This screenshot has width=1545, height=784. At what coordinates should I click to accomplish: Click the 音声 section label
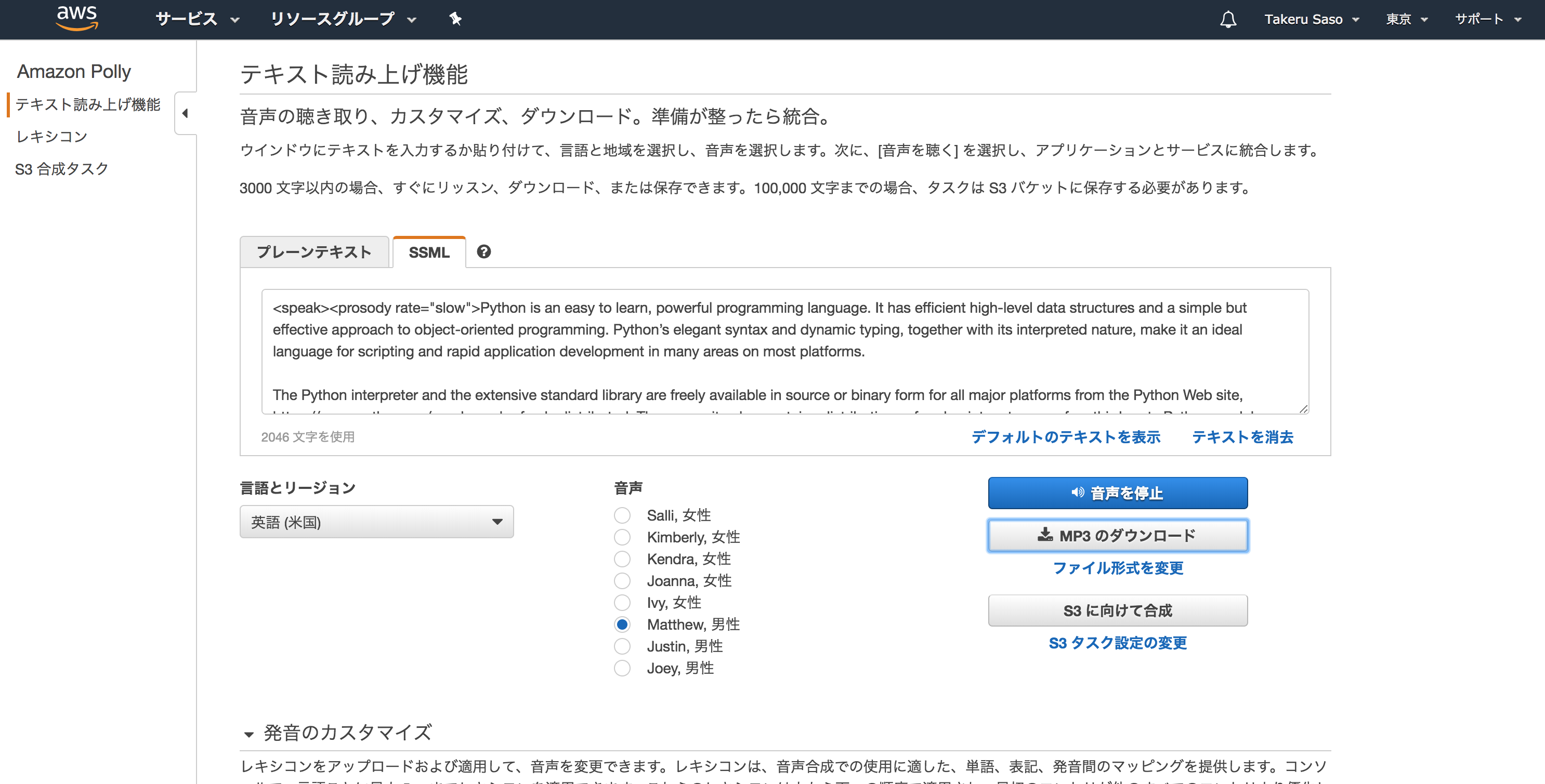pyautogui.click(x=628, y=488)
